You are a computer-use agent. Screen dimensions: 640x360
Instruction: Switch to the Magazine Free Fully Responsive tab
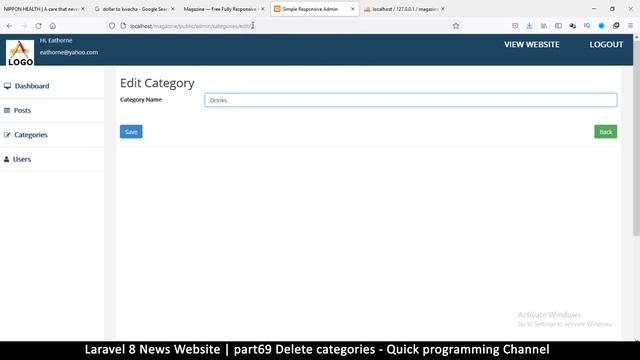(223, 9)
